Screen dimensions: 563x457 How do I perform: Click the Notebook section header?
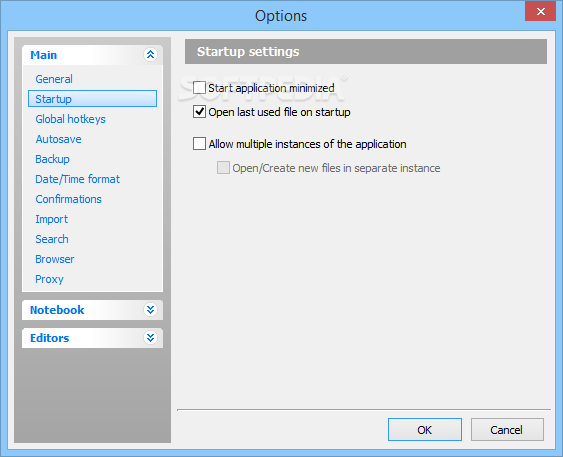tap(92, 310)
